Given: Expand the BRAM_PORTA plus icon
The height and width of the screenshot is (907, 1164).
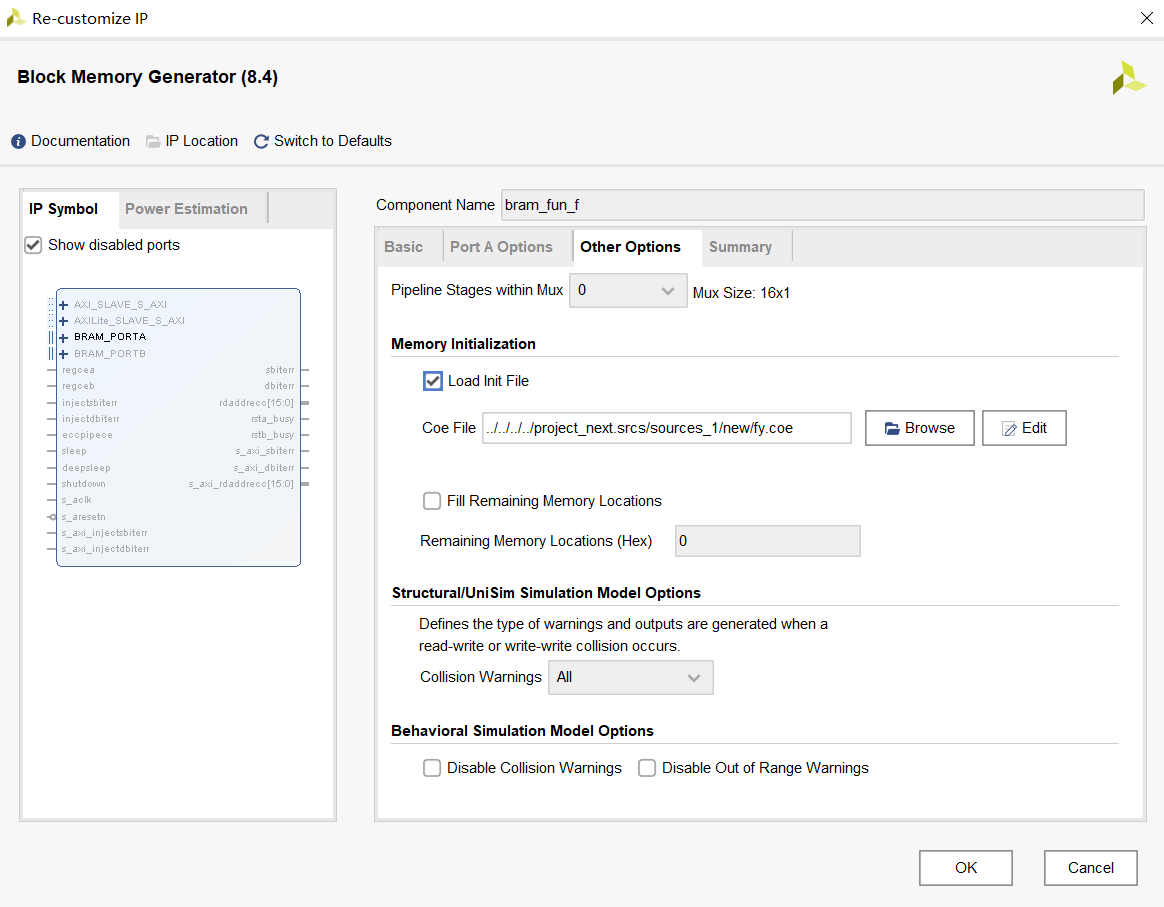Looking at the screenshot, I should pos(63,337).
